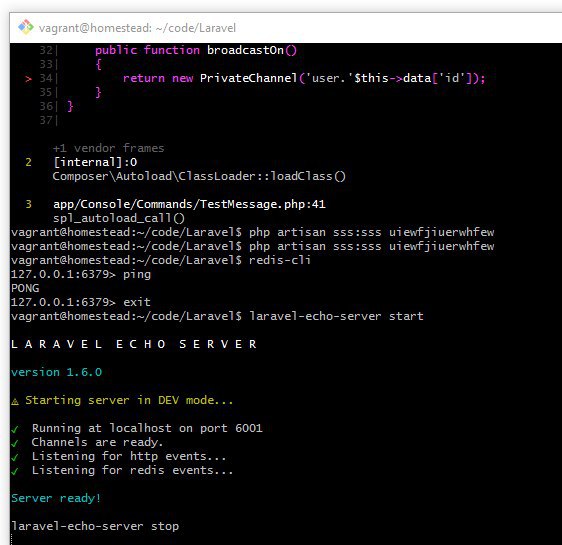This screenshot has height=545, width=562.
Task: Click 'Composer\Autoload\ClassLoader::loadClass()' line
Action: pyautogui.click(x=199, y=176)
